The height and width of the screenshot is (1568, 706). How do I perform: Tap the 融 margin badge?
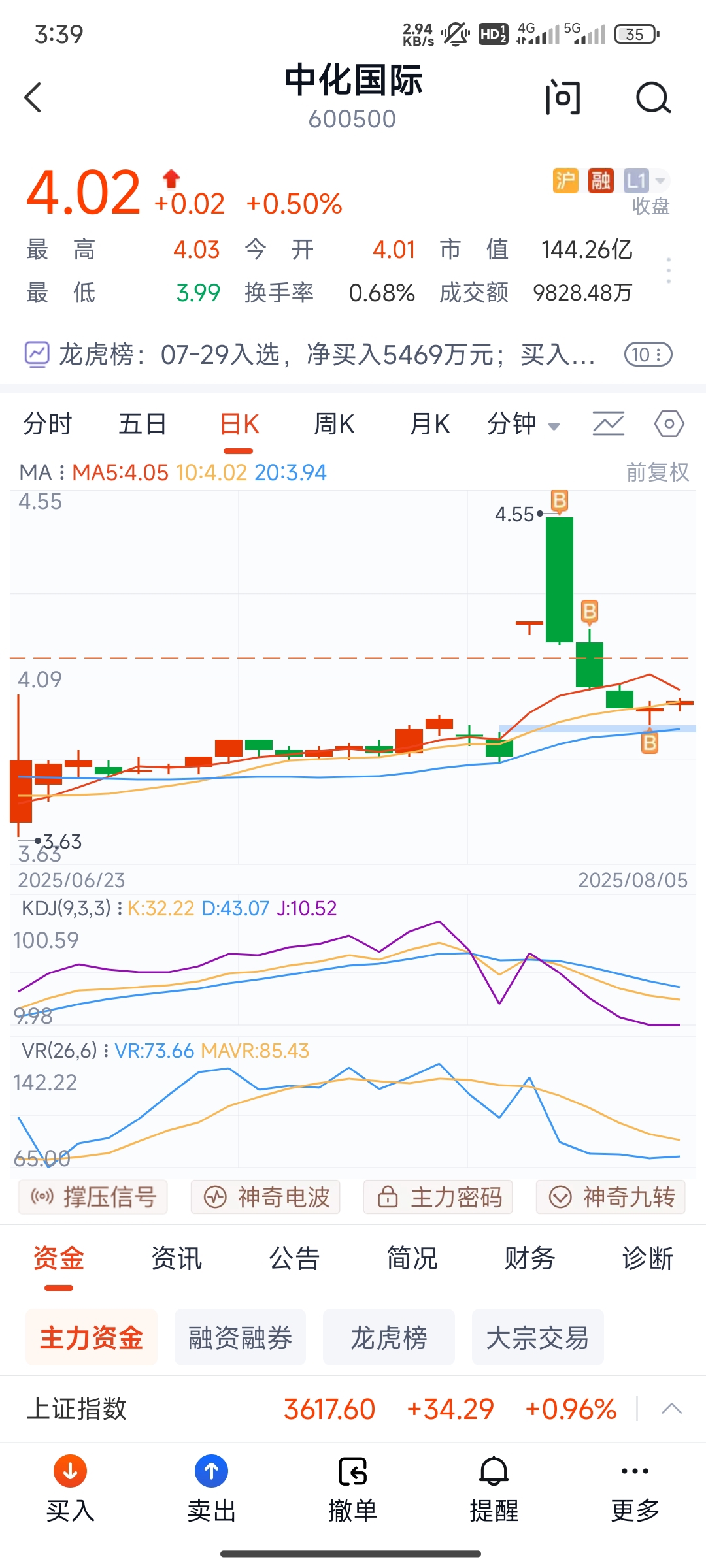coord(600,180)
